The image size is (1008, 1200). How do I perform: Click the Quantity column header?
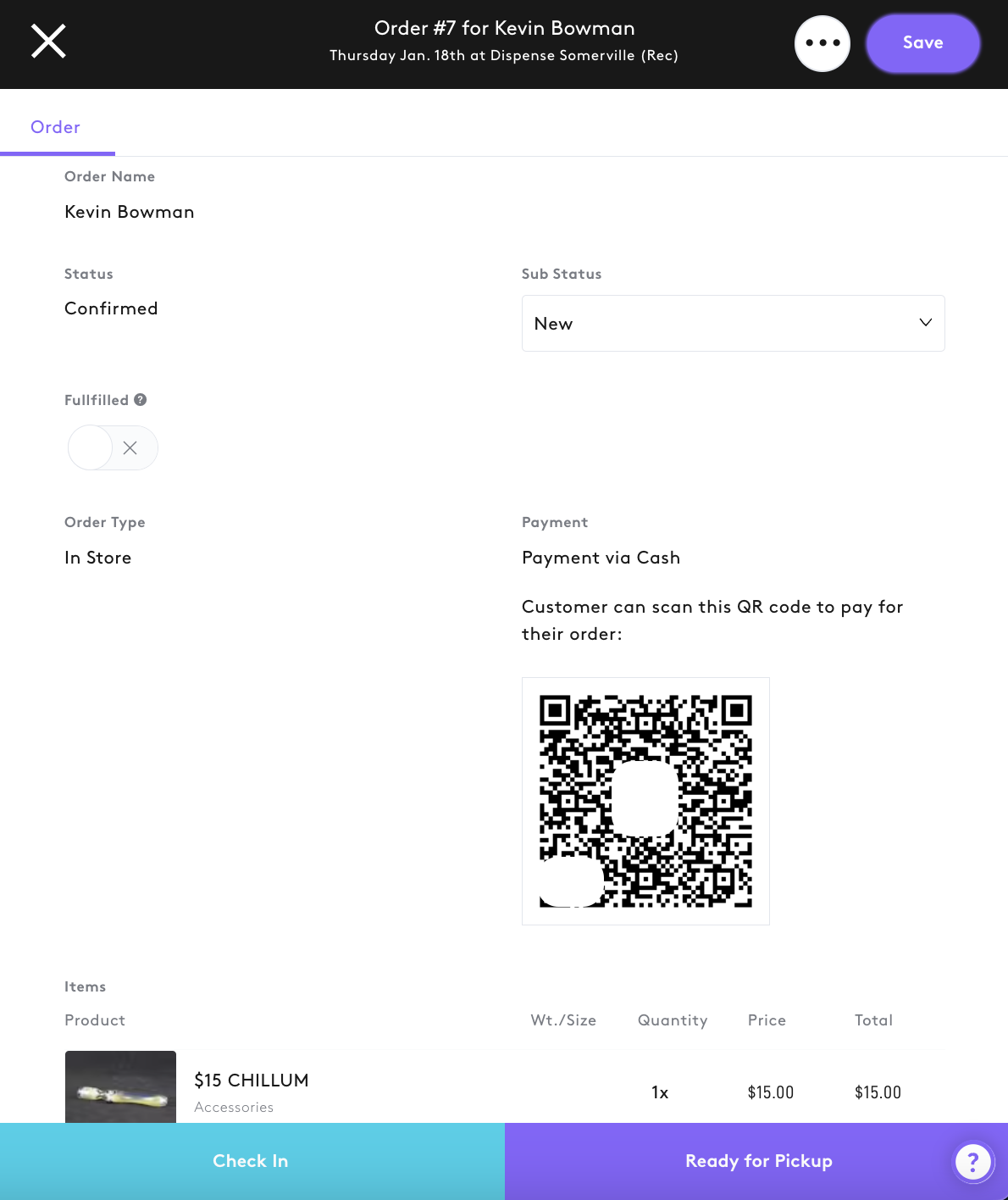pyautogui.click(x=673, y=1020)
